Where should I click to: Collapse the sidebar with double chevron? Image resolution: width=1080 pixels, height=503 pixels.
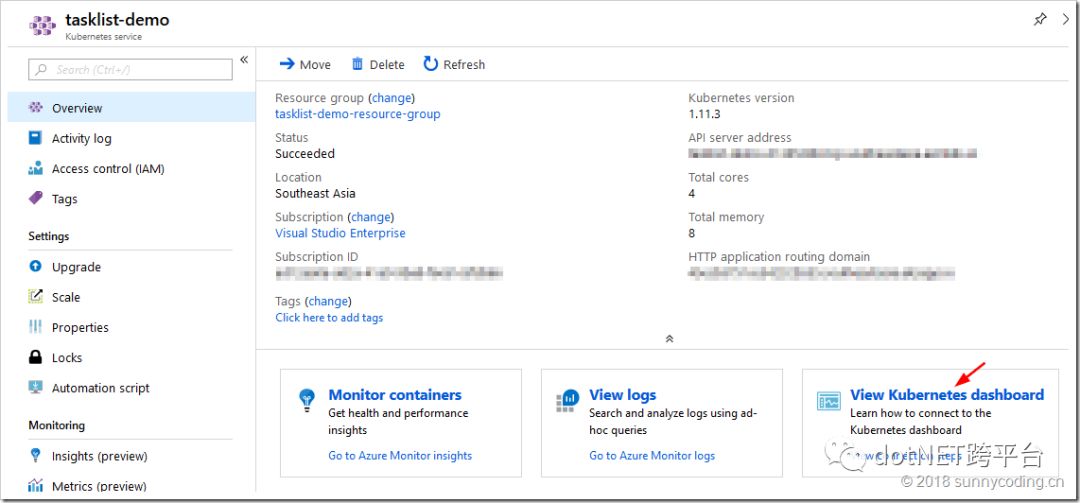(x=244, y=60)
